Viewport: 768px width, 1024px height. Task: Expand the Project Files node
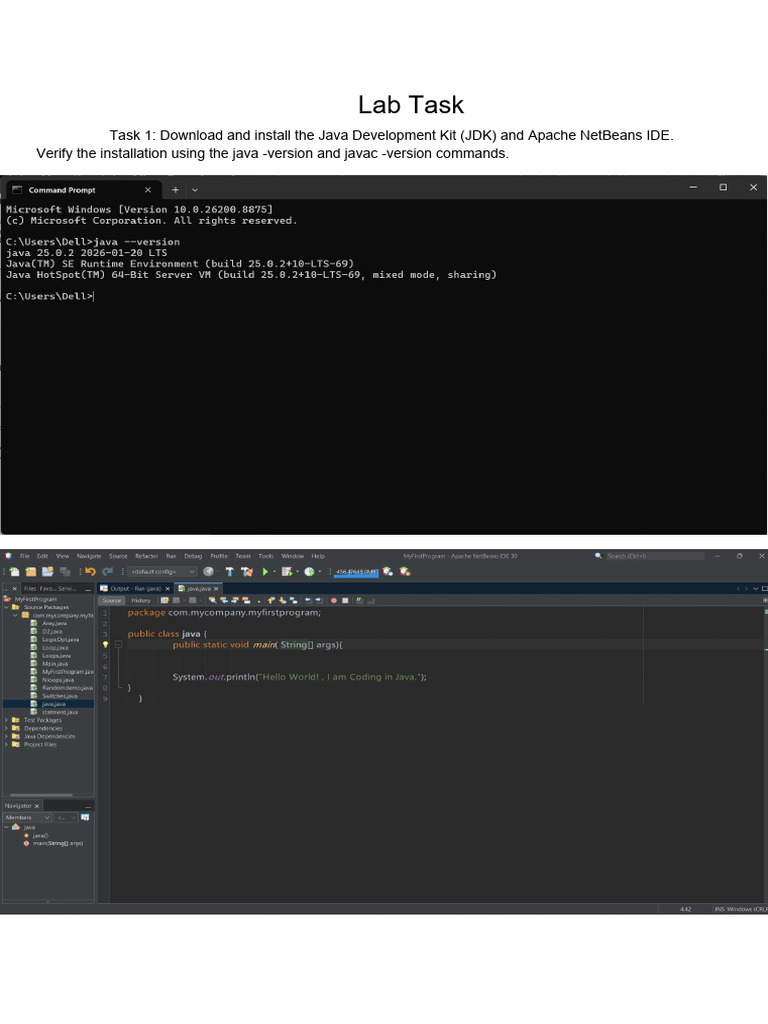7,744
